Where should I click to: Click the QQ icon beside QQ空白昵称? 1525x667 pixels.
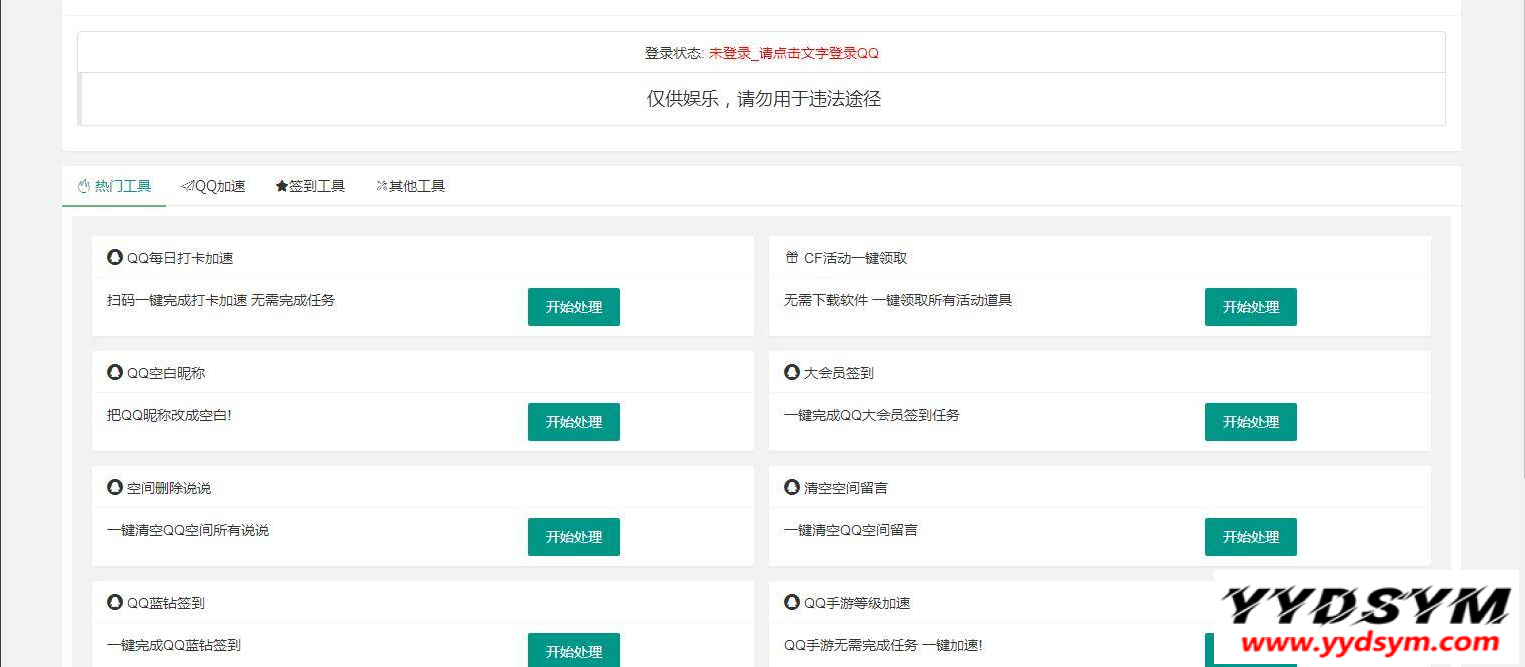point(115,372)
